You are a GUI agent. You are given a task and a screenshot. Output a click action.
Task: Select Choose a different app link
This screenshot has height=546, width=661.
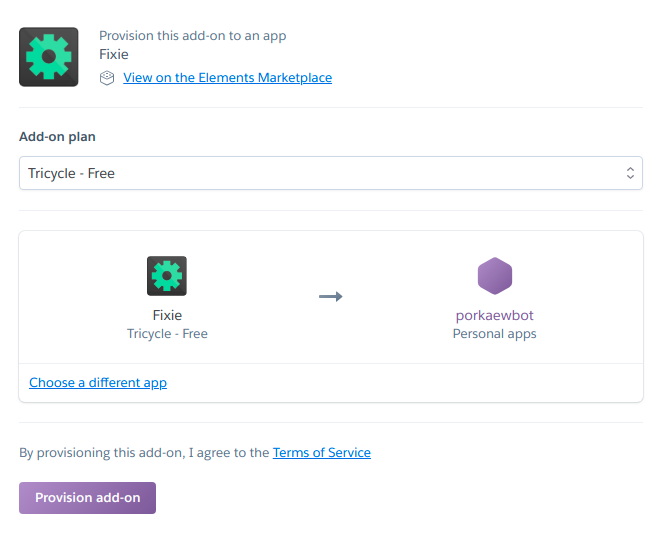[98, 382]
